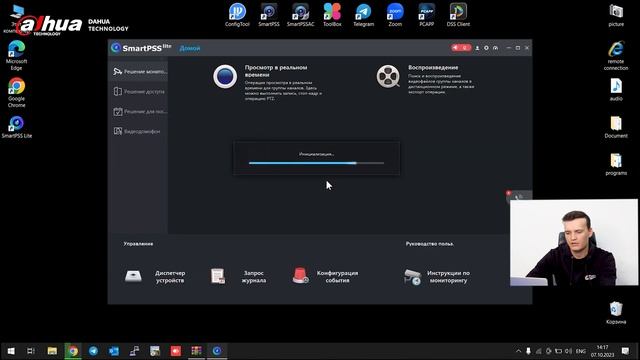Open PCAPP desktop shortcut
640x360 pixels.
(x=427, y=15)
